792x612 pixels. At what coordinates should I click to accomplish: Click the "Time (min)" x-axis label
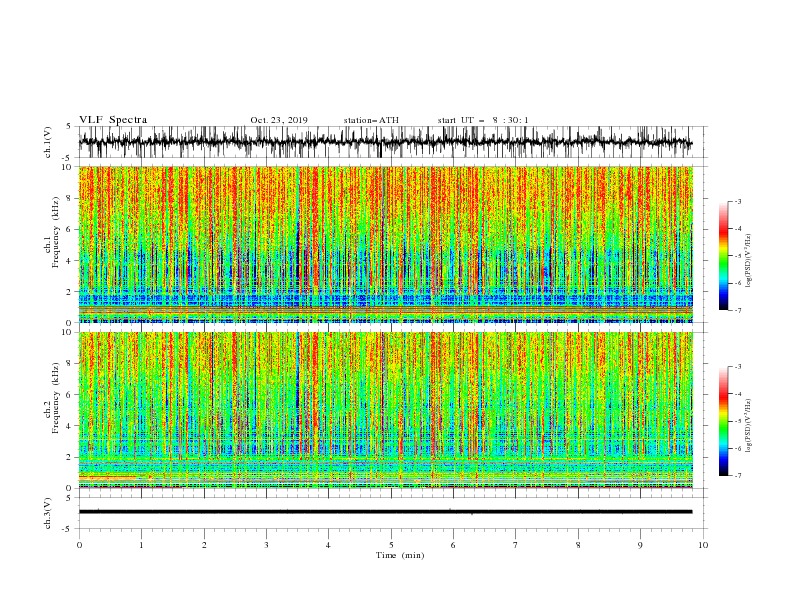click(400, 555)
